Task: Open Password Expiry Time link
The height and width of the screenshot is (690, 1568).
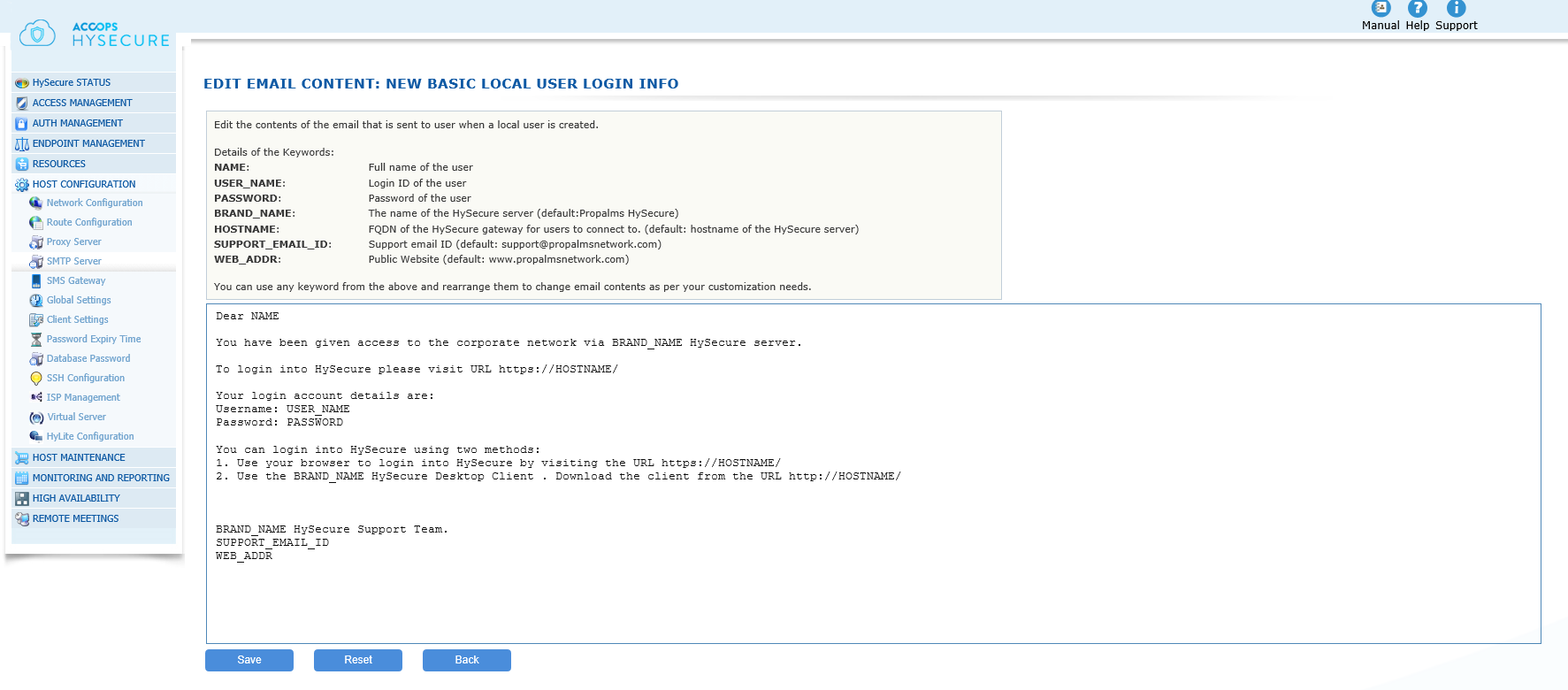Action: coord(94,339)
